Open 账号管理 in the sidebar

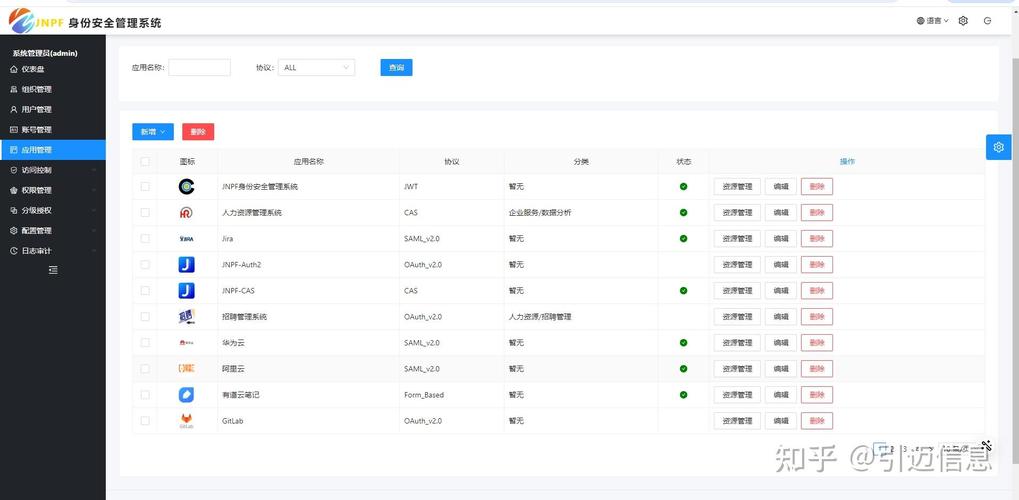(53, 129)
